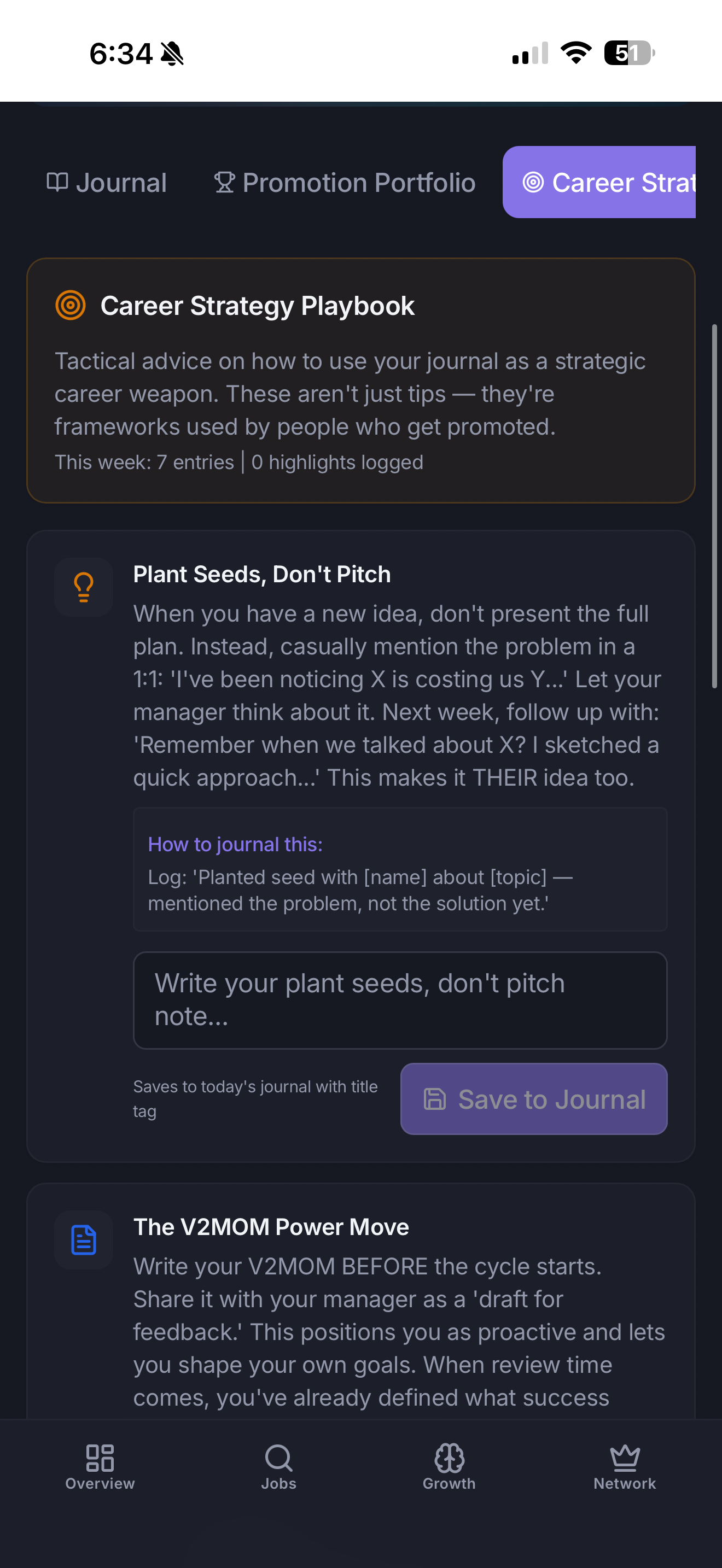The height and width of the screenshot is (1568, 722).
Task: Click the floppy disk save icon
Action: pos(436,1099)
